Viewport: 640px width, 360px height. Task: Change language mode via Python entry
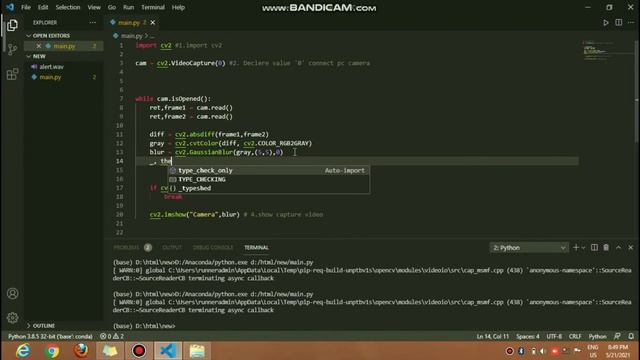[x=598, y=337]
